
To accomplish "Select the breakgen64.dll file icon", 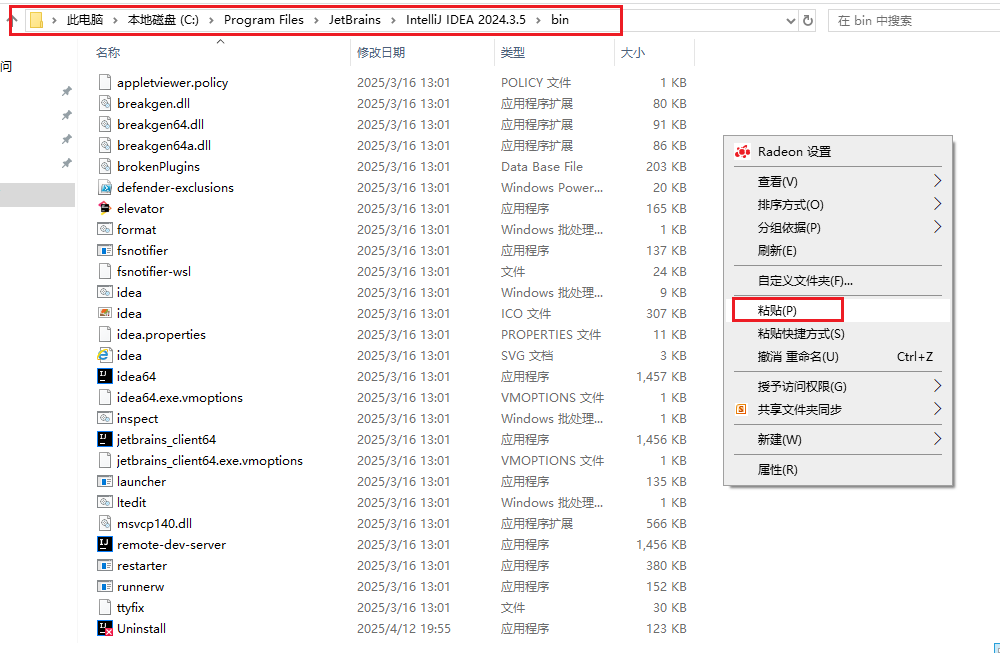I will (x=105, y=124).
